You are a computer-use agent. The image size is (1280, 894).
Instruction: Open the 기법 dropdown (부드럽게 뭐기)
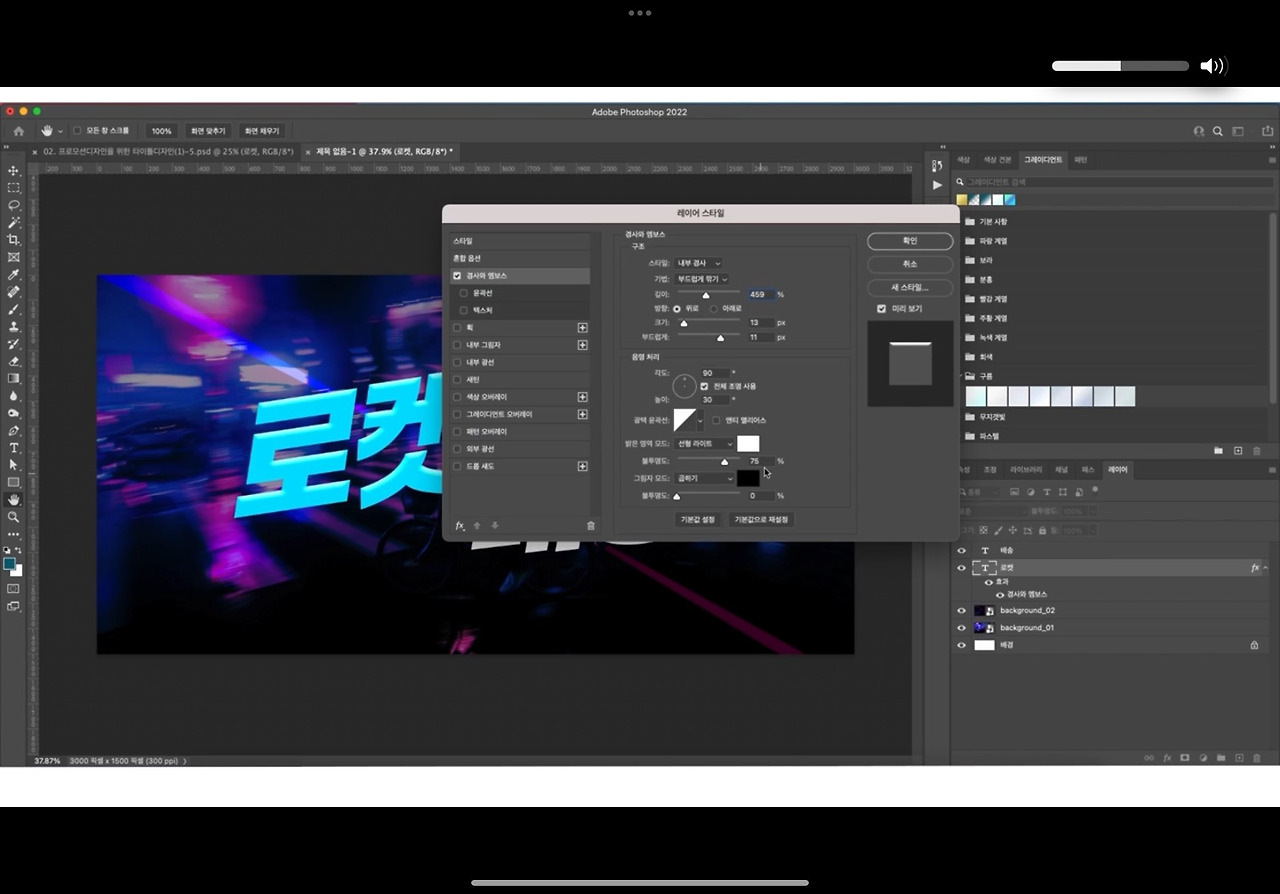703,279
